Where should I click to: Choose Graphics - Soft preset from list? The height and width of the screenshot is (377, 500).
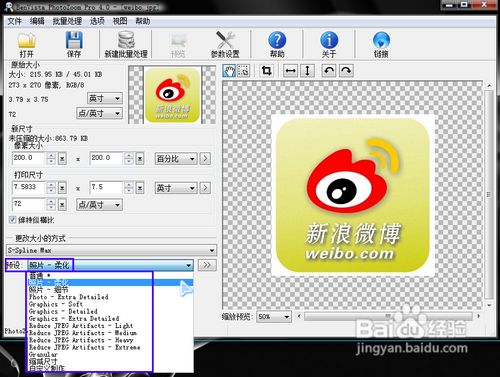(56, 304)
